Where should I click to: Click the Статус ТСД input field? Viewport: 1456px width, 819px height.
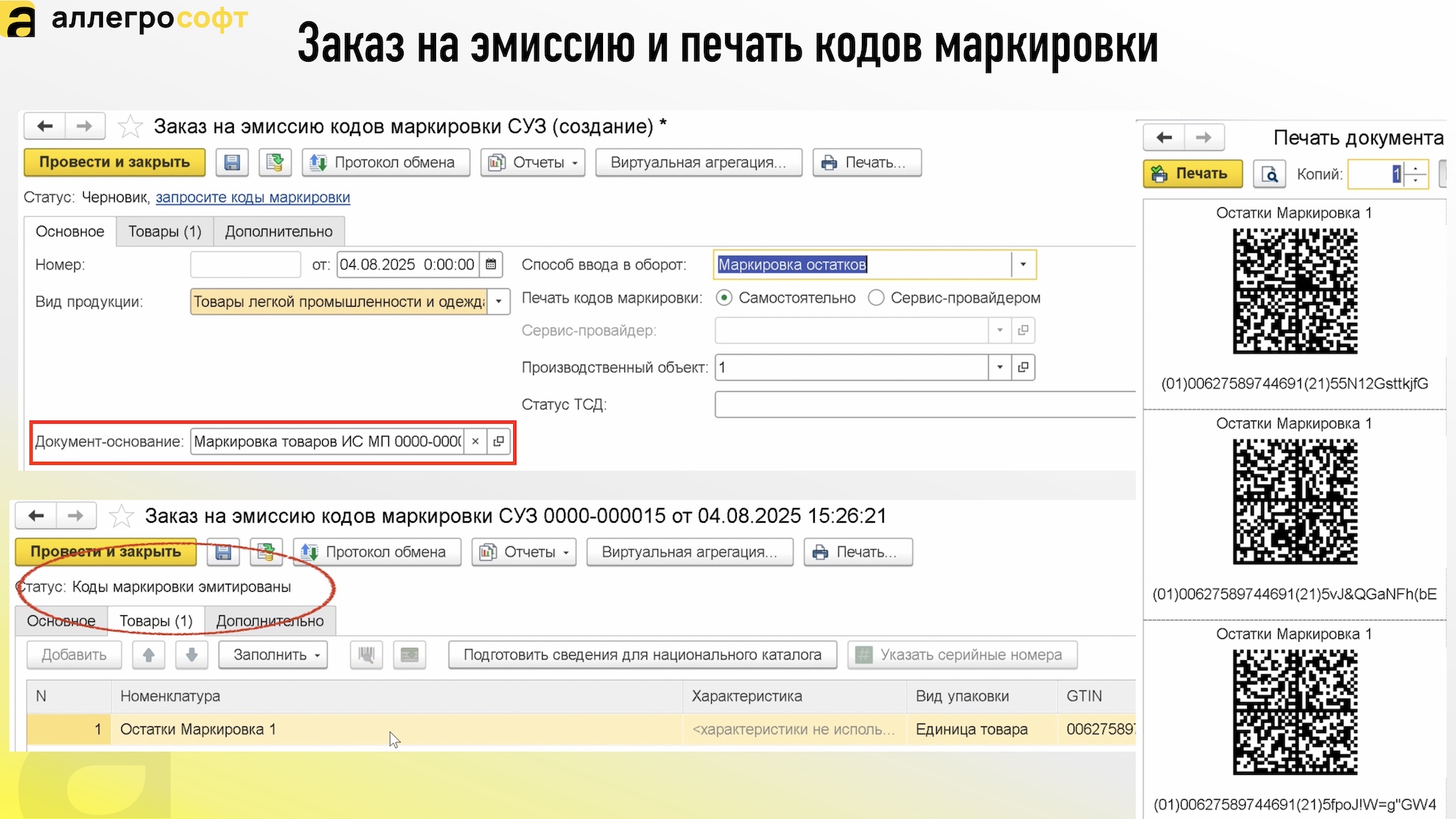pyautogui.click(x=925, y=404)
